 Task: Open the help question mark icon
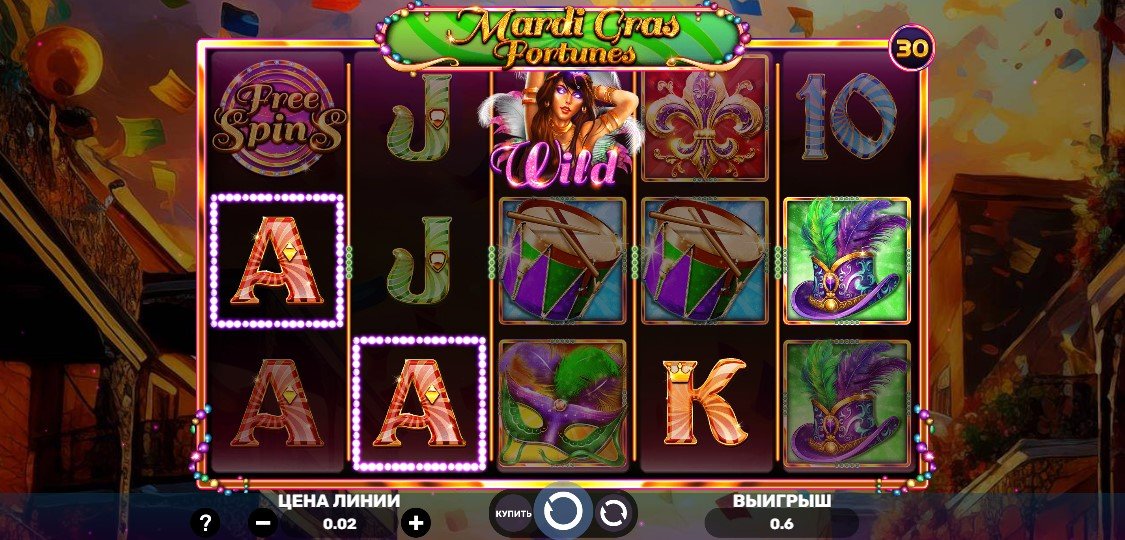tap(206, 522)
